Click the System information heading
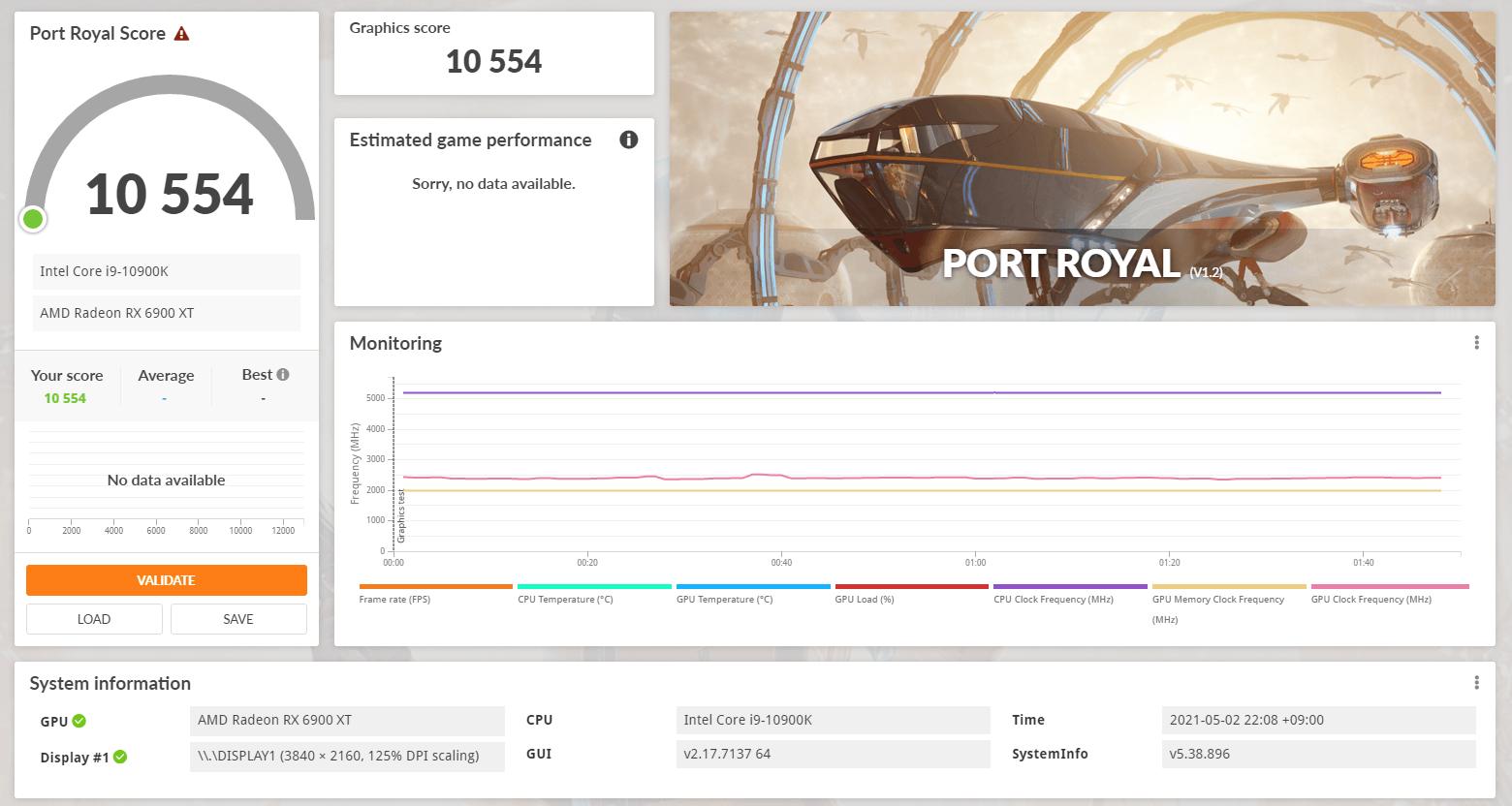Screen dimensions: 1512x806 point(110,684)
